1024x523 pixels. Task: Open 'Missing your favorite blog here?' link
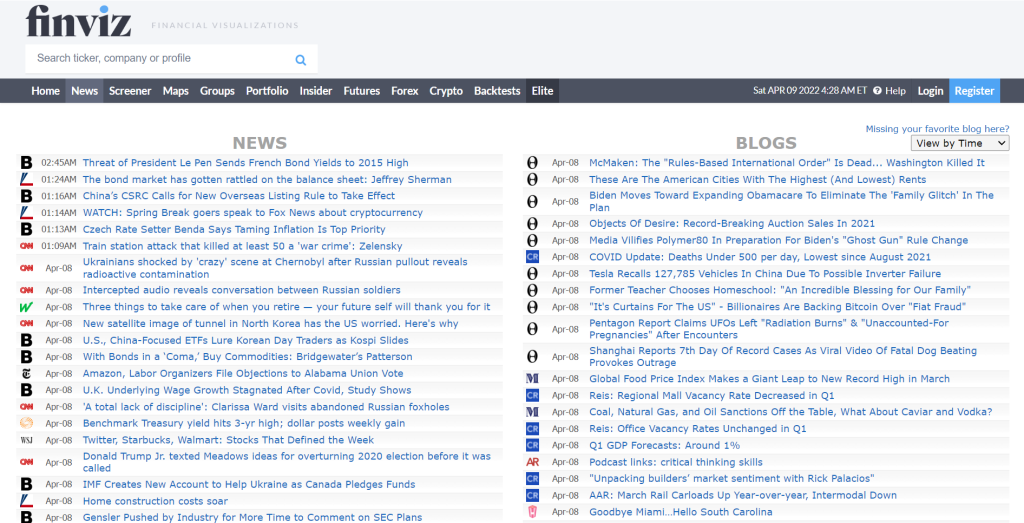[x=937, y=129]
